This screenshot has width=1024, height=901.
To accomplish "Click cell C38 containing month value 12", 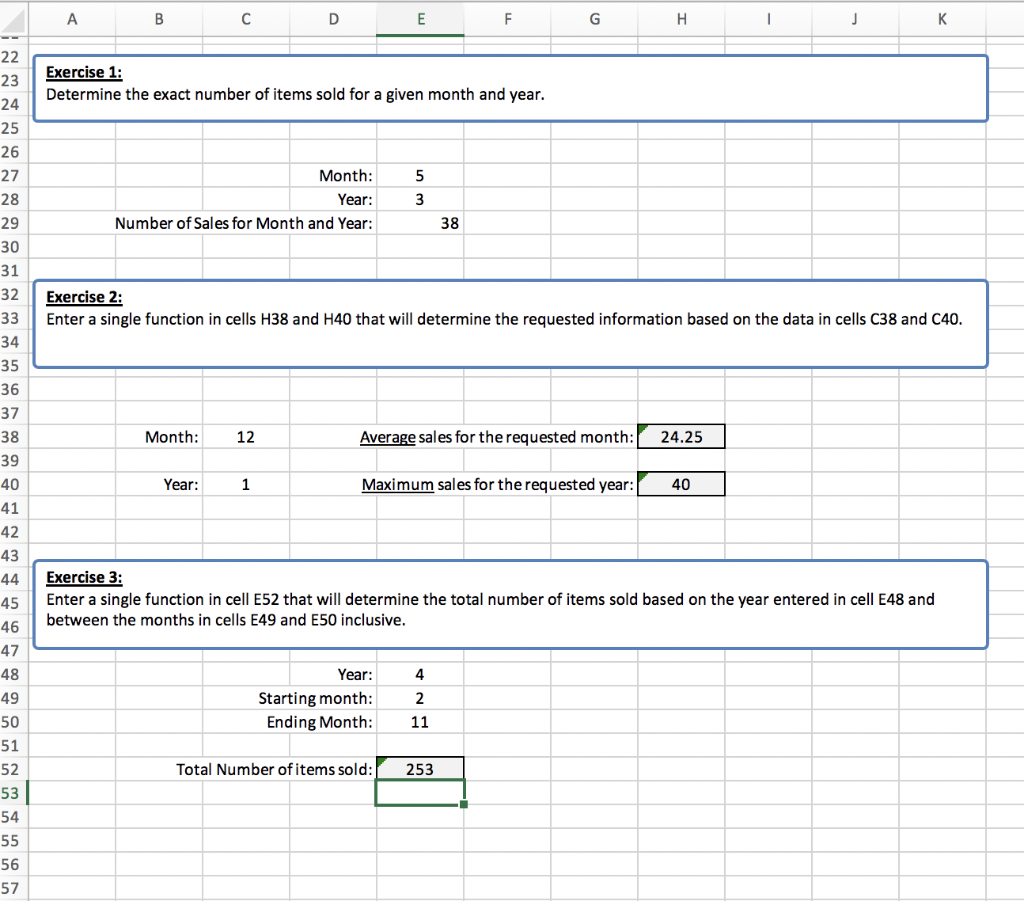I will (x=246, y=437).
